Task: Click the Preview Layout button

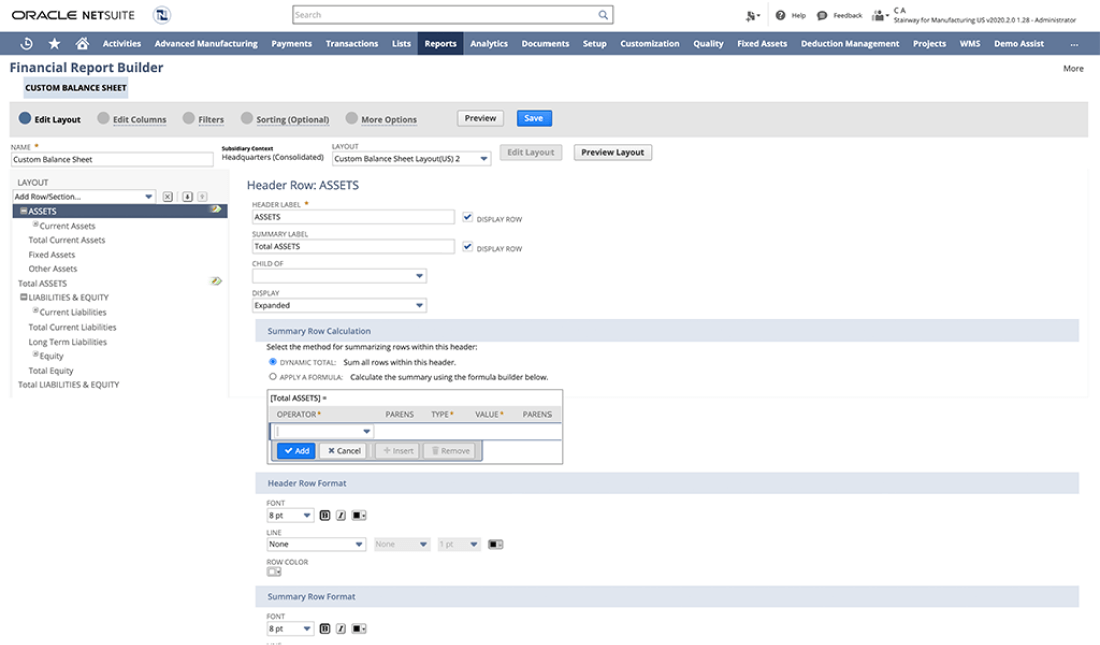Action: (613, 152)
